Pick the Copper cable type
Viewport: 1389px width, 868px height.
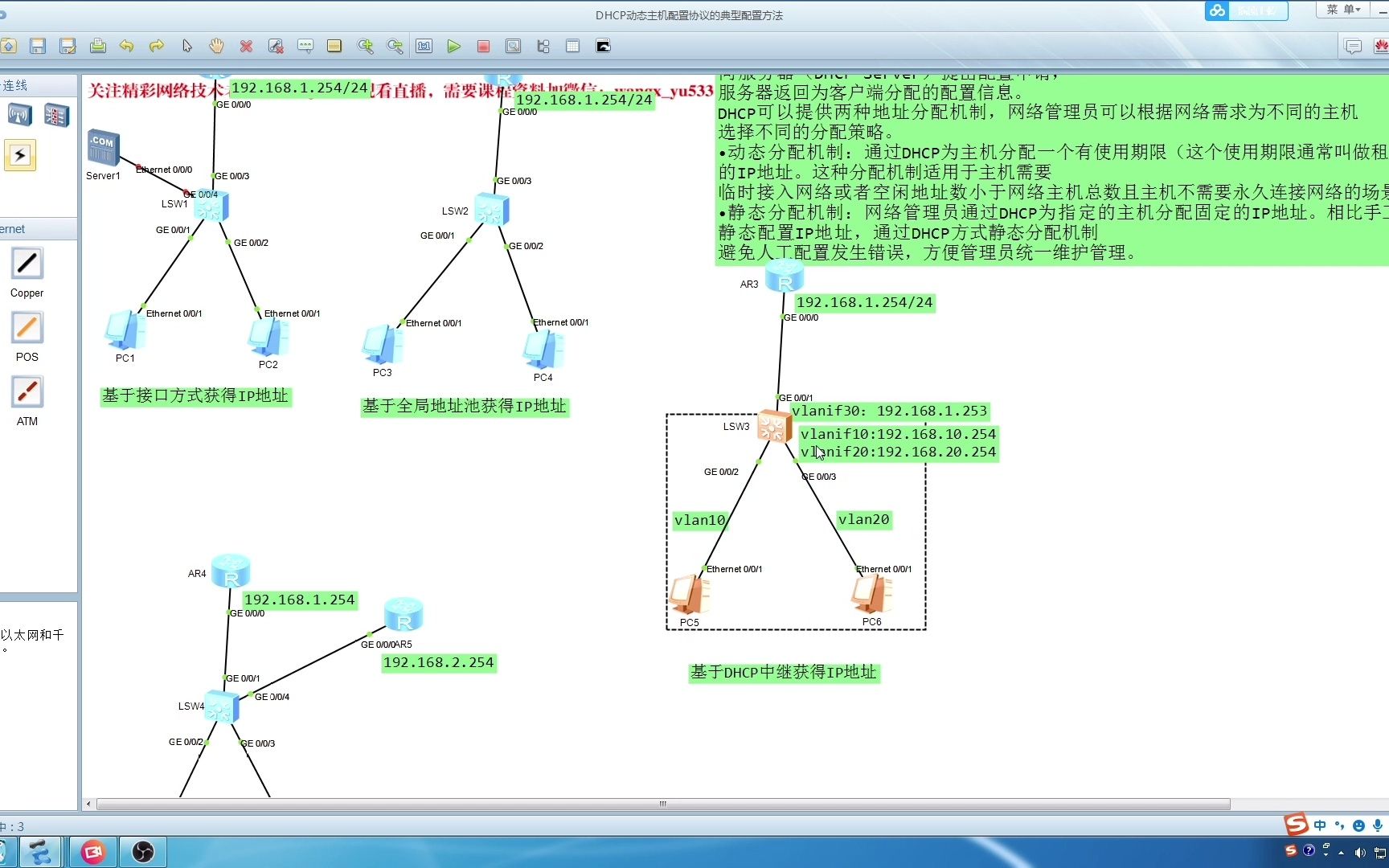coord(27,264)
